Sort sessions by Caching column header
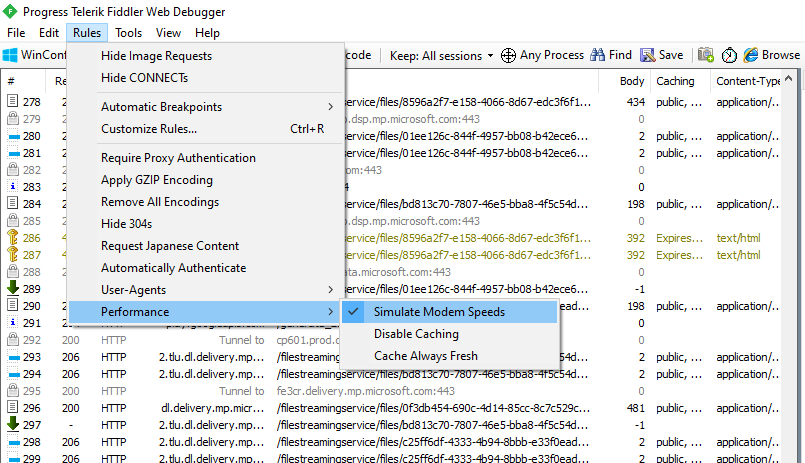The height and width of the screenshot is (463, 805). 680,81
